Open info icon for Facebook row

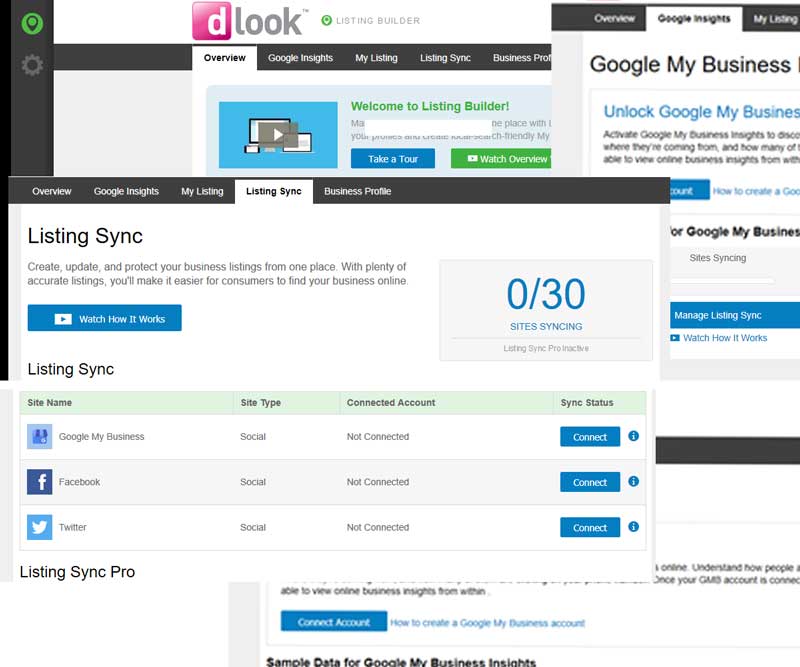pyautogui.click(x=633, y=481)
